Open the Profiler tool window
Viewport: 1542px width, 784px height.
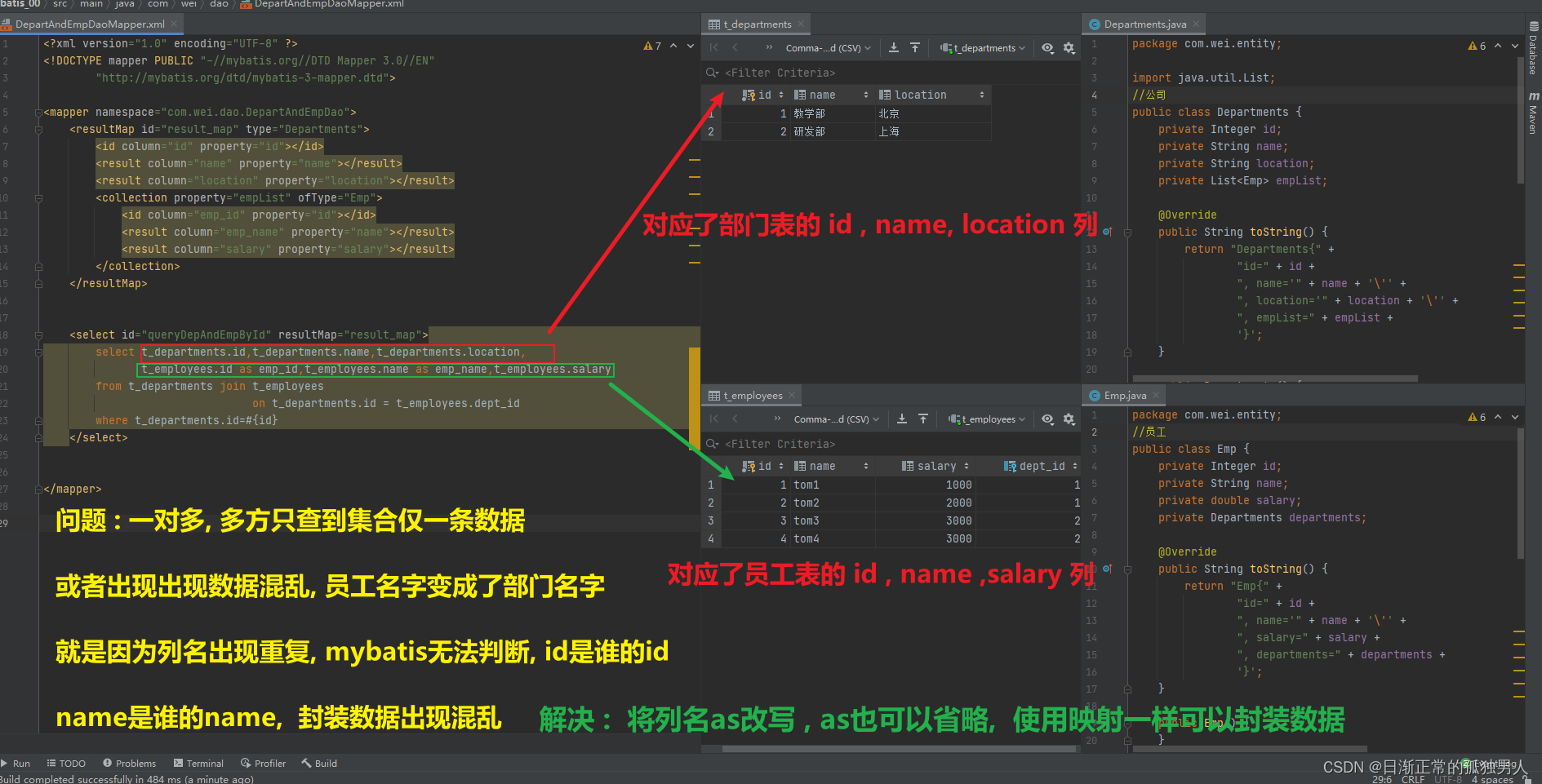(x=263, y=764)
